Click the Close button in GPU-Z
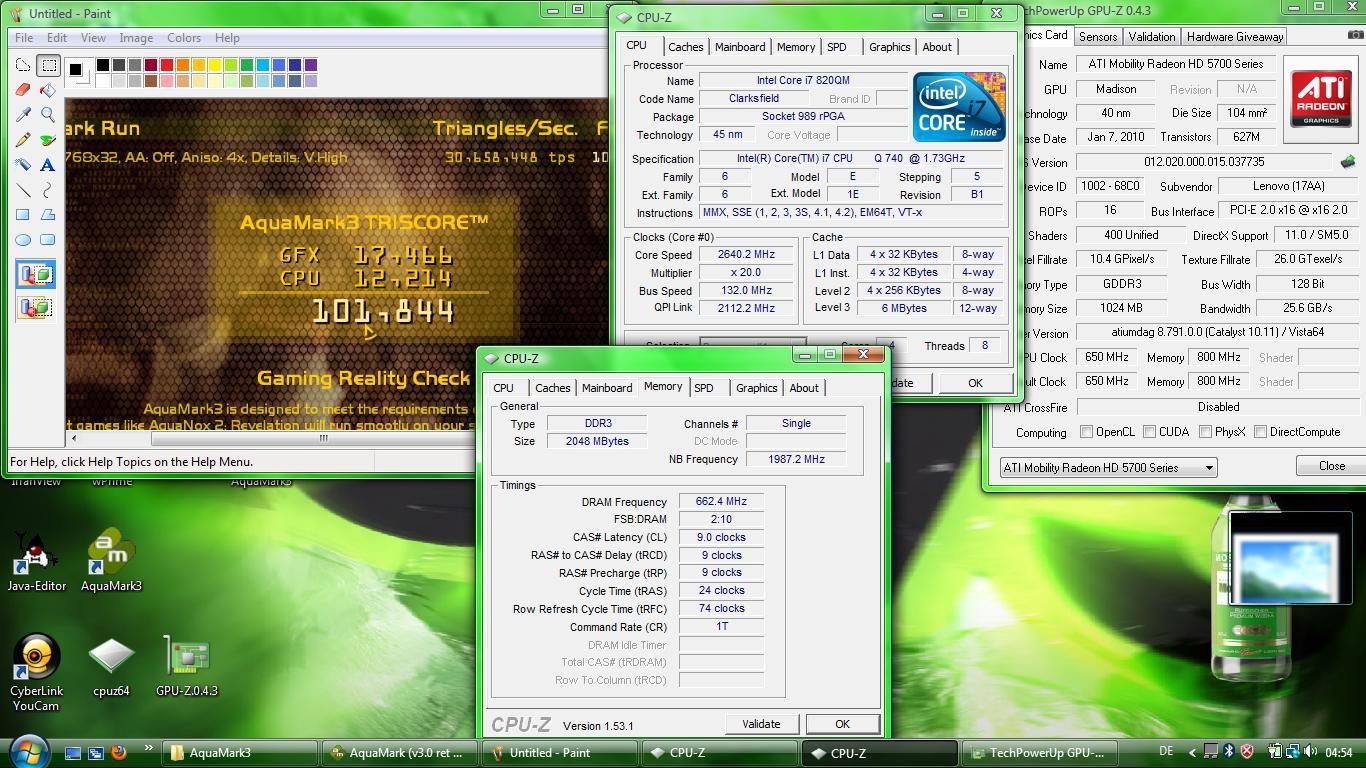Image resolution: width=1366 pixels, height=768 pixels. pos(1331,466)
